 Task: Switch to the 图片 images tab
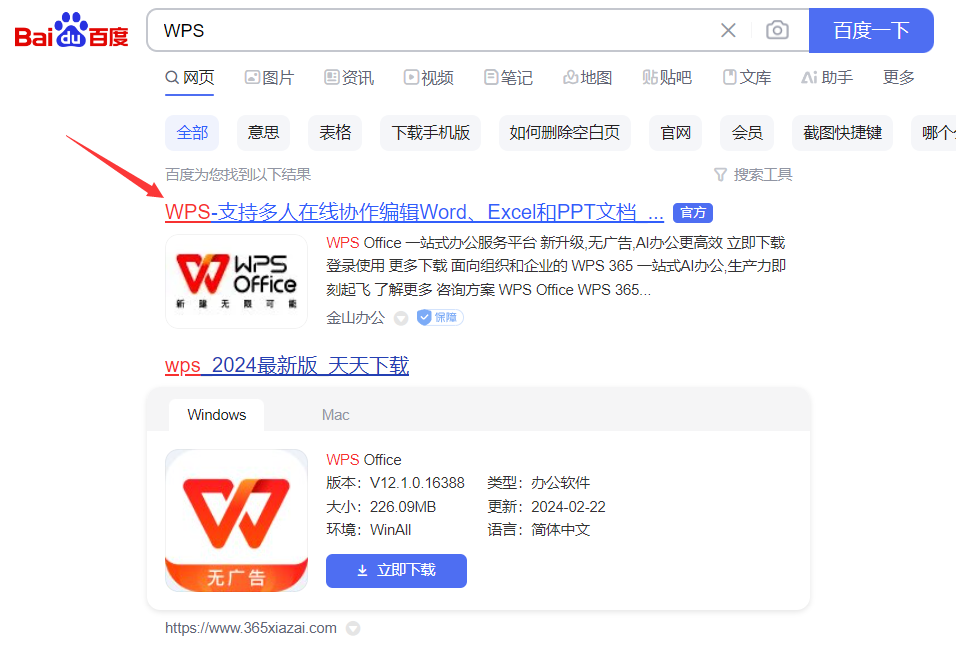click(x=270, y=78)
